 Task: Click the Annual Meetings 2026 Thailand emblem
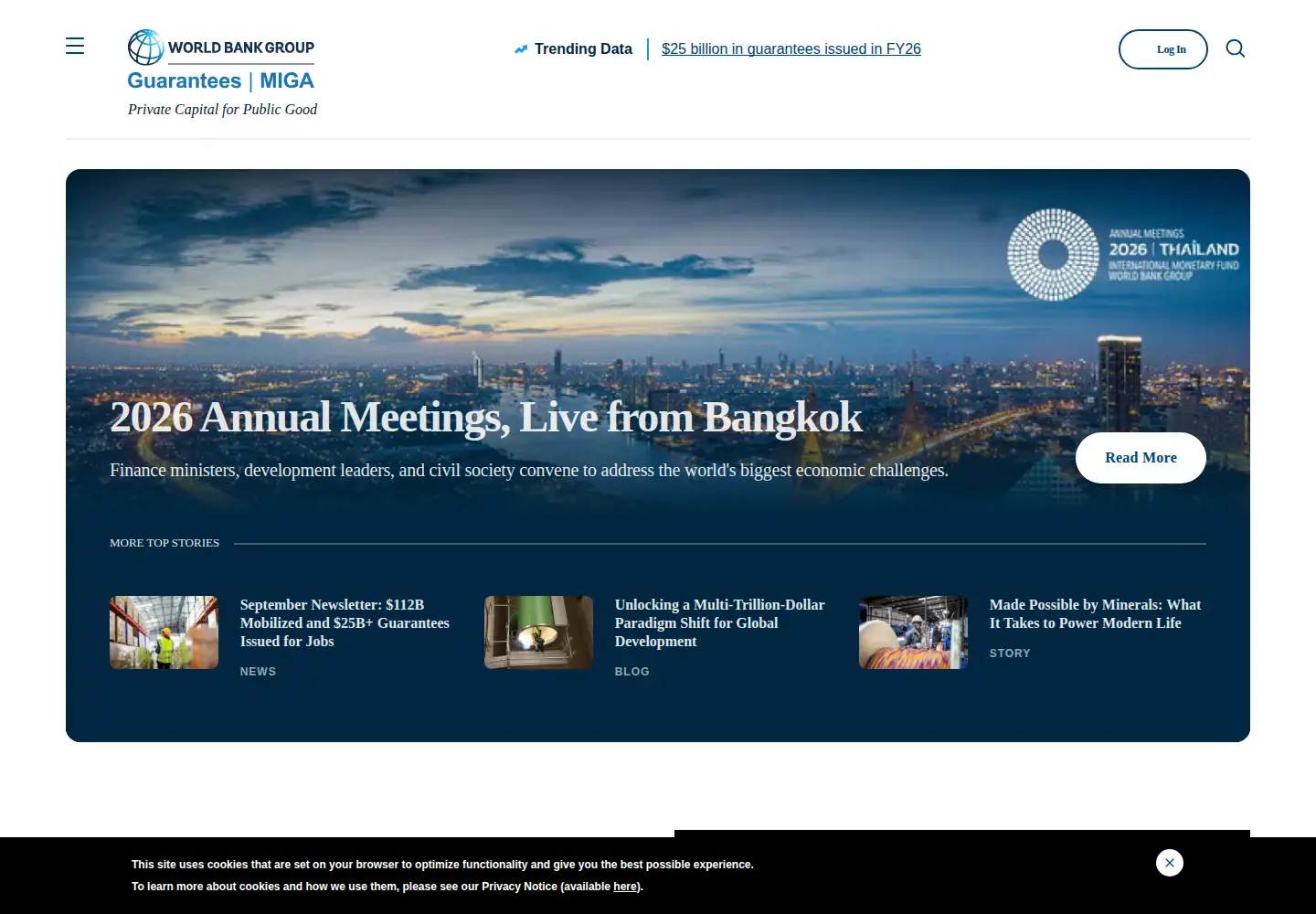[1123, 255]
